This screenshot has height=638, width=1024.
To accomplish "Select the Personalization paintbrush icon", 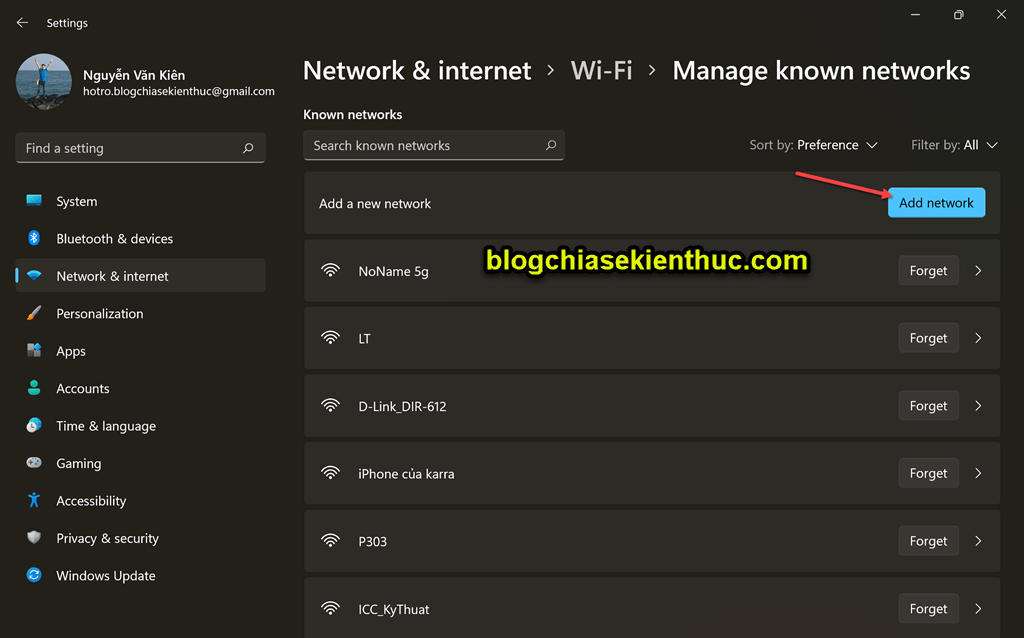I will click(x=34, y=313).
